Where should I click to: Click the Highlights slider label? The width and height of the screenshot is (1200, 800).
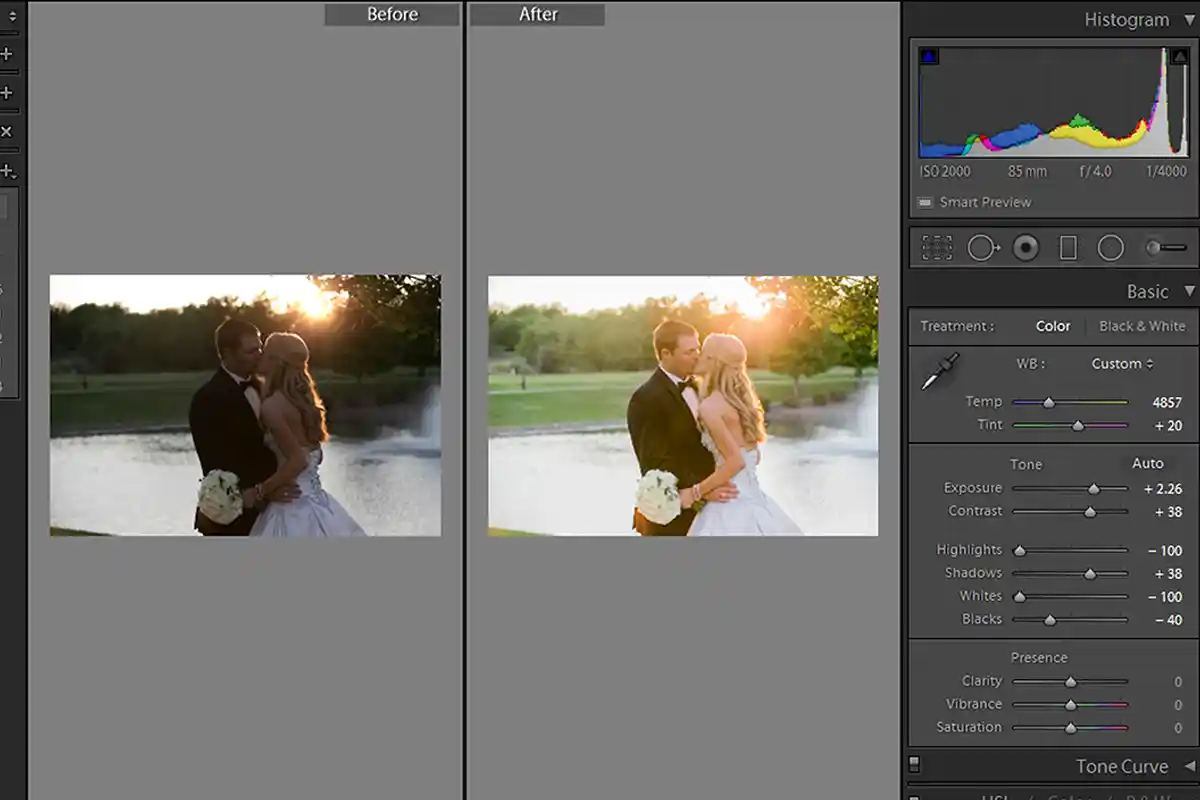969,550
